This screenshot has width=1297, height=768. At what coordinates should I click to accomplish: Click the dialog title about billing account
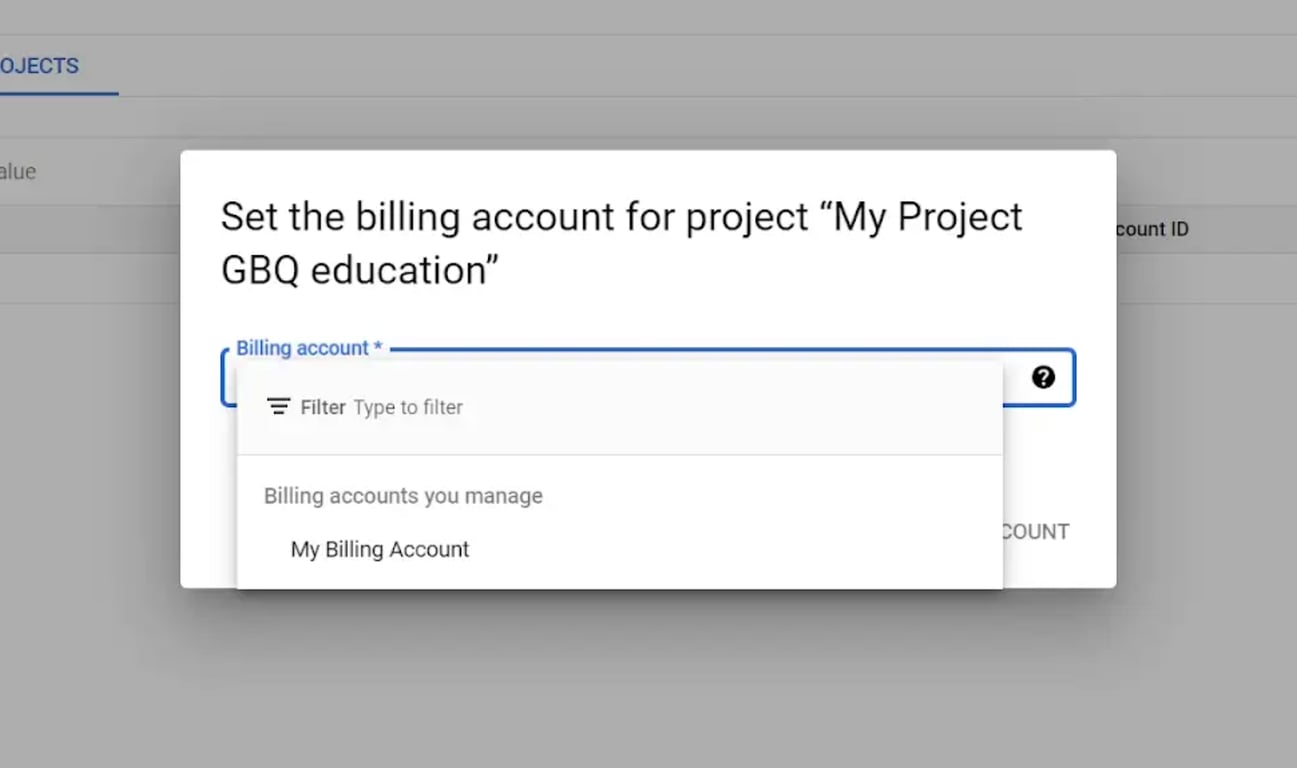click(621, 243)
